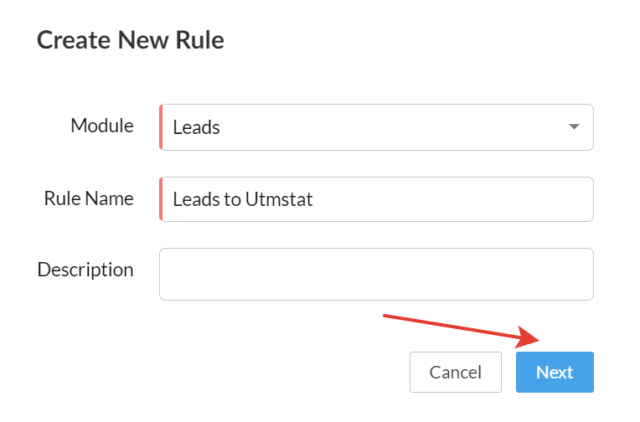Screen dimensions: 640x422
Task: Click the red required marker on Module
Action: [161, 127]
